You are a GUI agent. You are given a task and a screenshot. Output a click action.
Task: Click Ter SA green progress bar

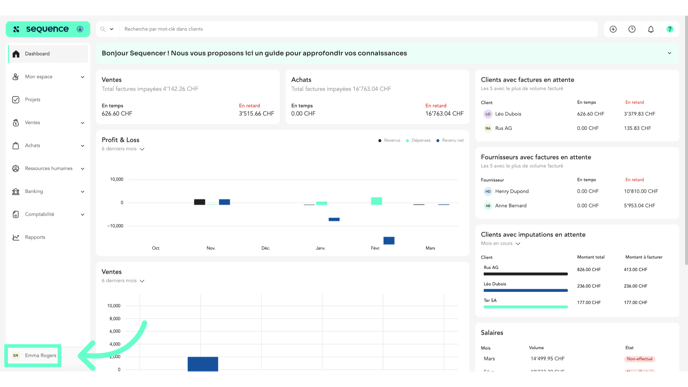pyautogui.click(x=526, y=307)
